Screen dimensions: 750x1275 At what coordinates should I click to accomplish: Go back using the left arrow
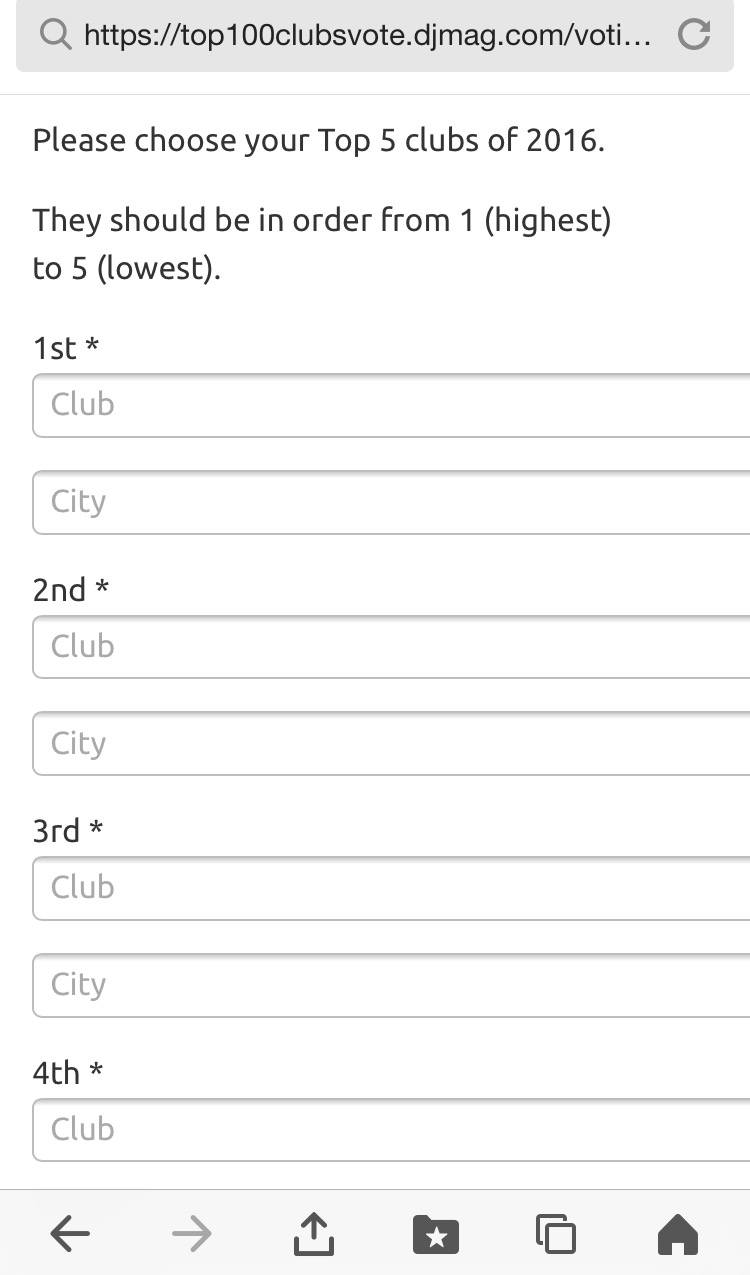[x=70, y=1235]
